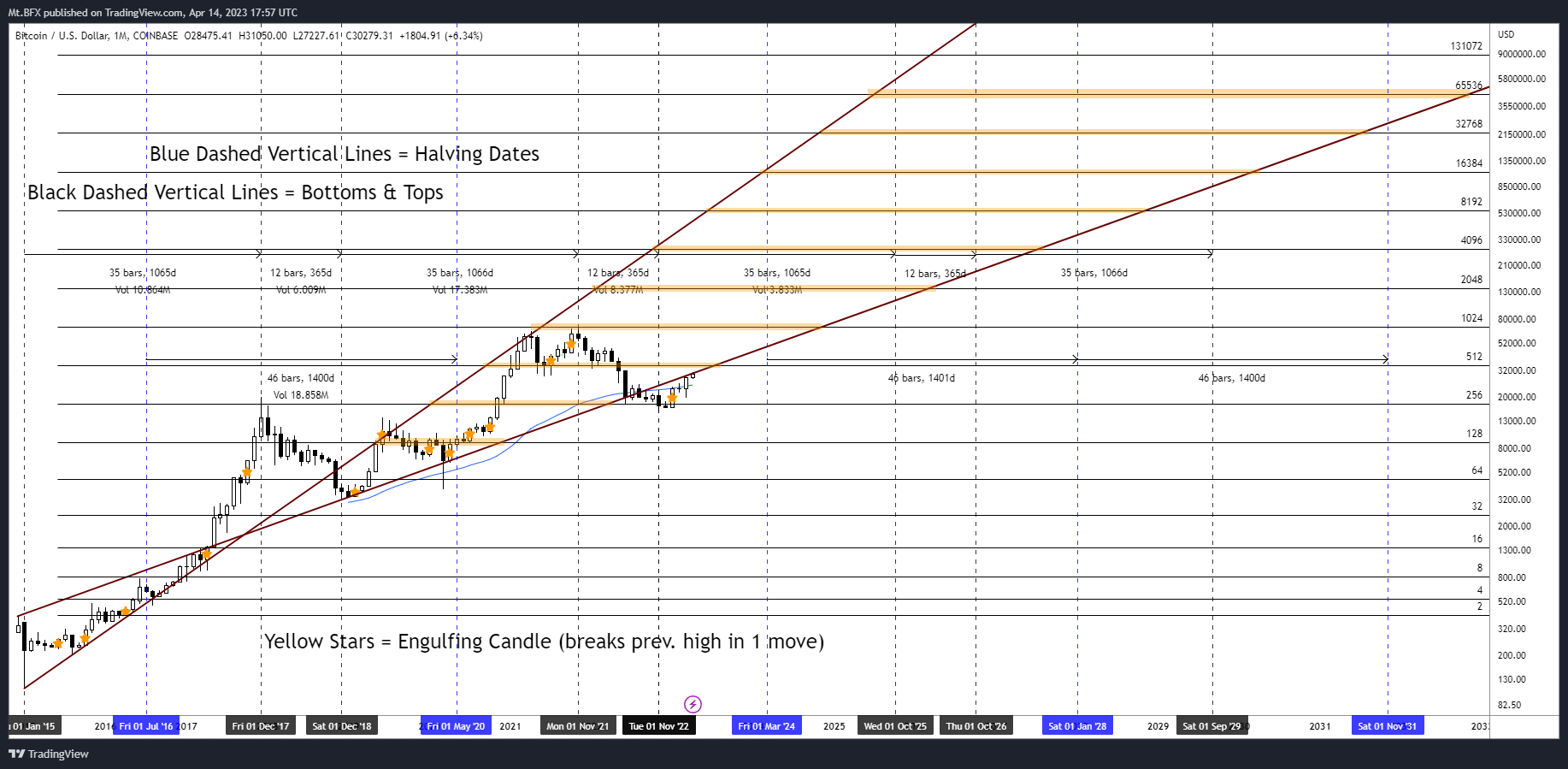
Task: Select the 'Sat 01 Jan '28' halving date label
Action: click(x=1077, y=726)
